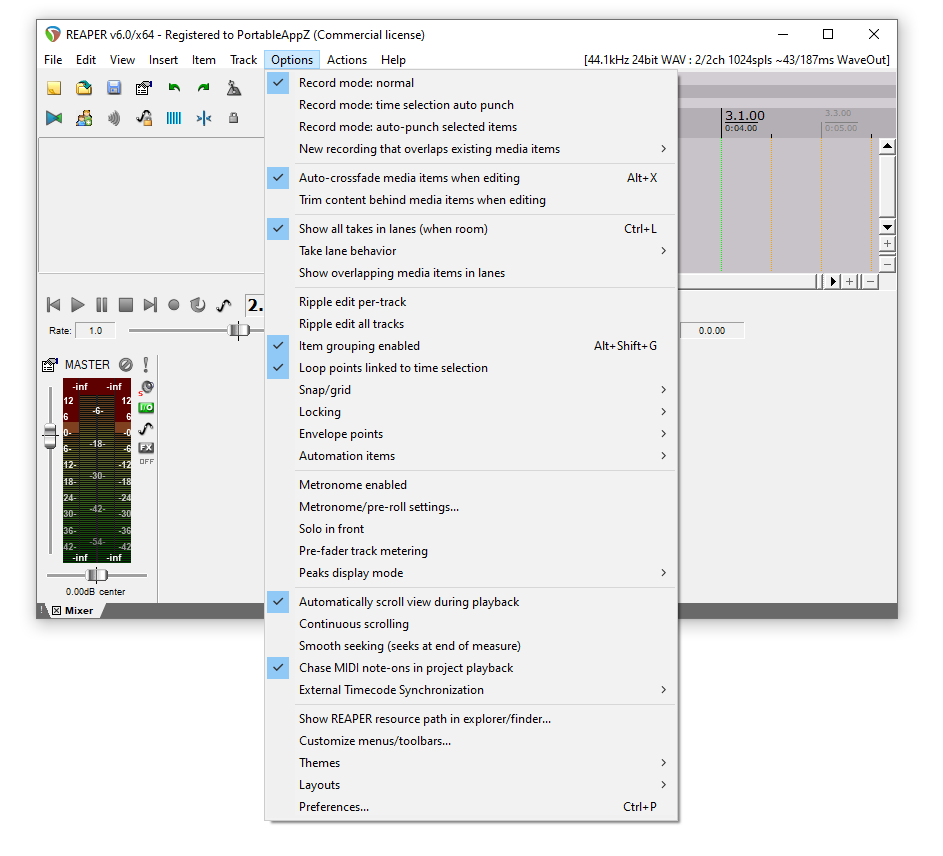This screenshot has width=943, height=856.
Task: Open Project settings toolbar icon
Action: tap(144, 88)
